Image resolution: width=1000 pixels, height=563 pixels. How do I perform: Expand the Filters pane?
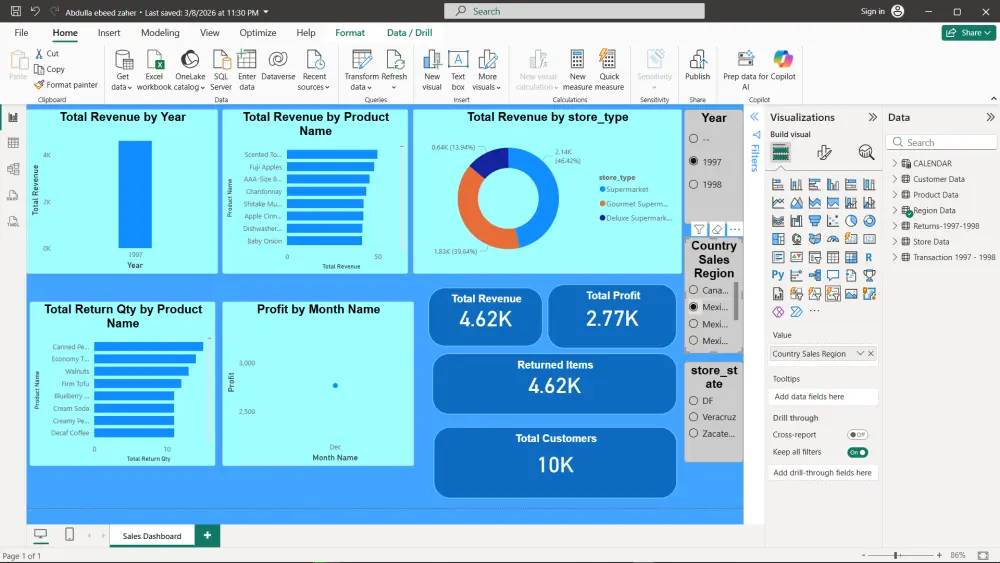coord(754,117)
